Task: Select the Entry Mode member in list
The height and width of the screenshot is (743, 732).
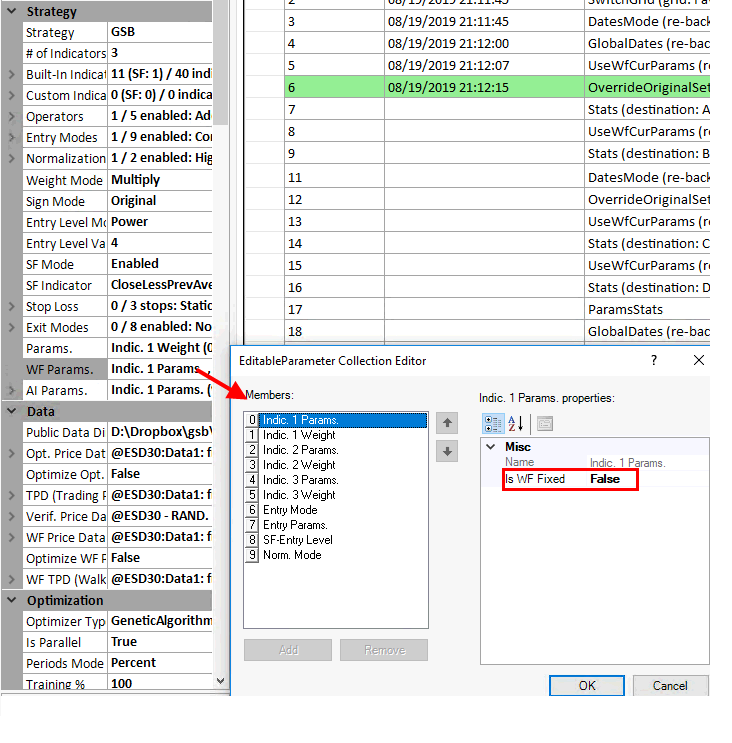Action: point(290,510)
